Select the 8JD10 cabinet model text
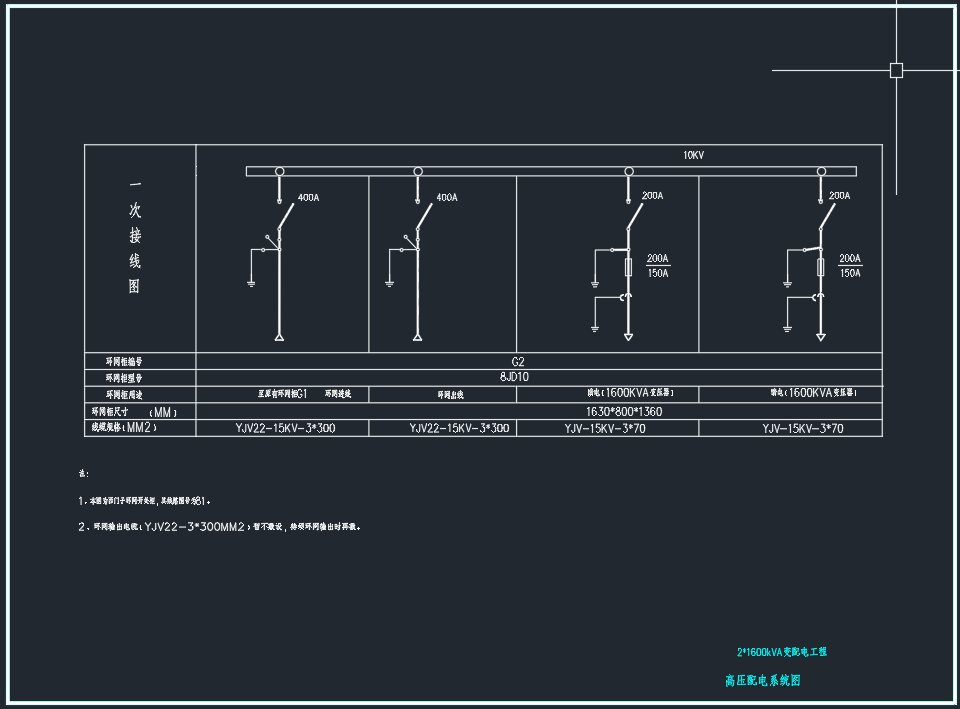 point(517,378)
